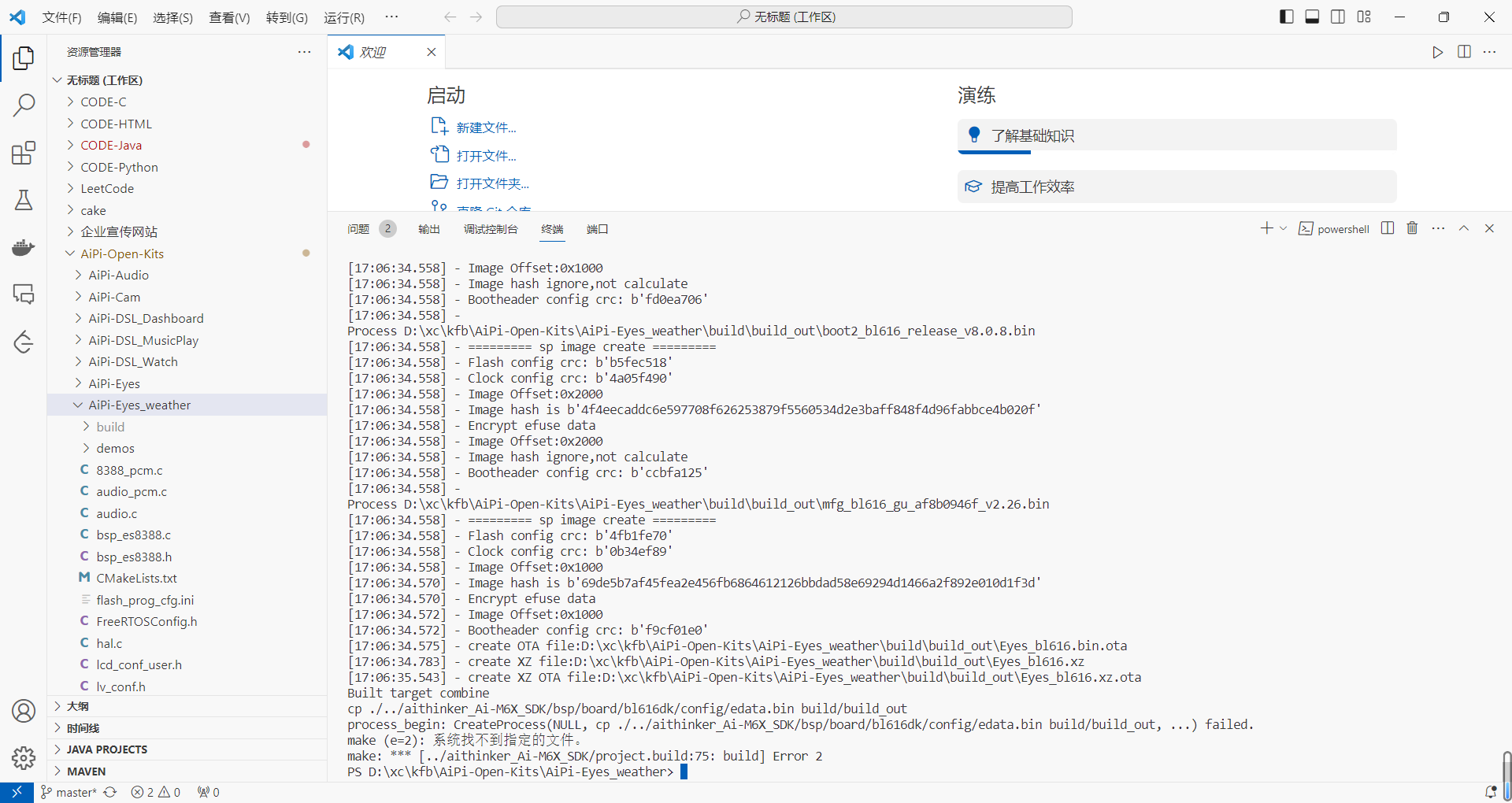Click the 新建文件... link
Image resolution: width=1512 pixels, height=803 pixels.
(487, 128)
